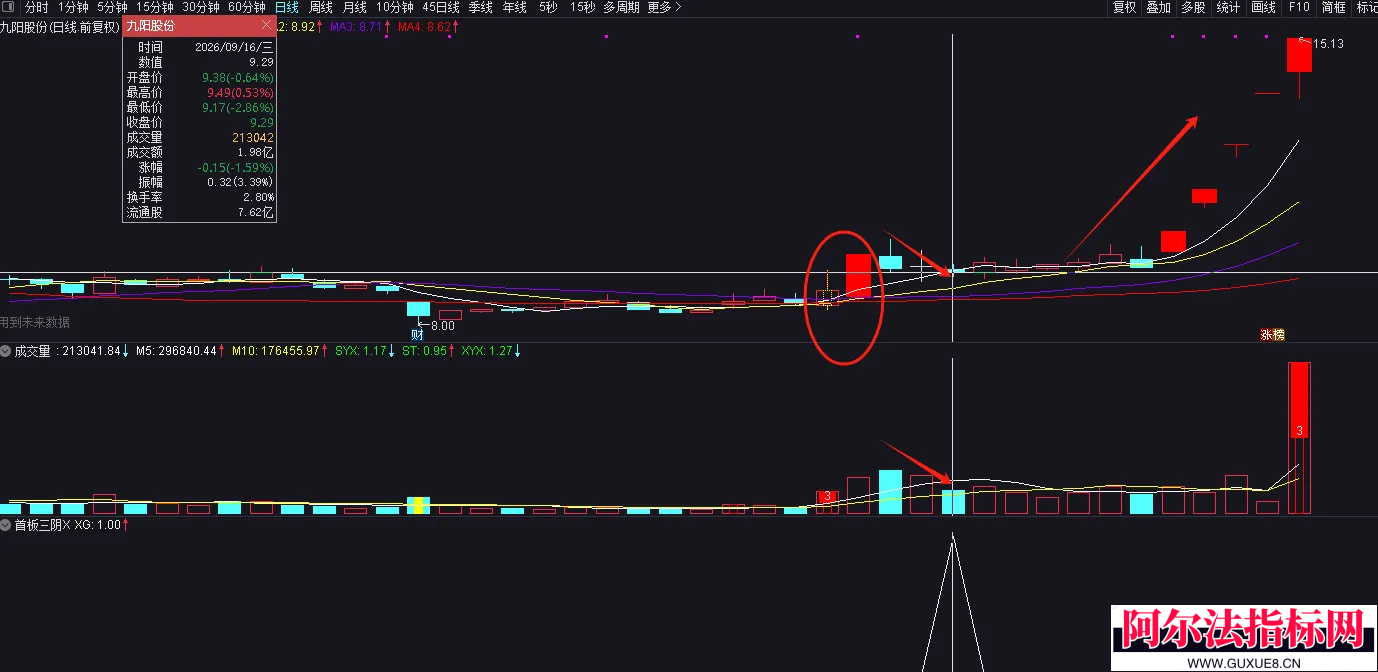Select the 15秒 period tab
Screen dimensions: 1378x672
(583, 7)
